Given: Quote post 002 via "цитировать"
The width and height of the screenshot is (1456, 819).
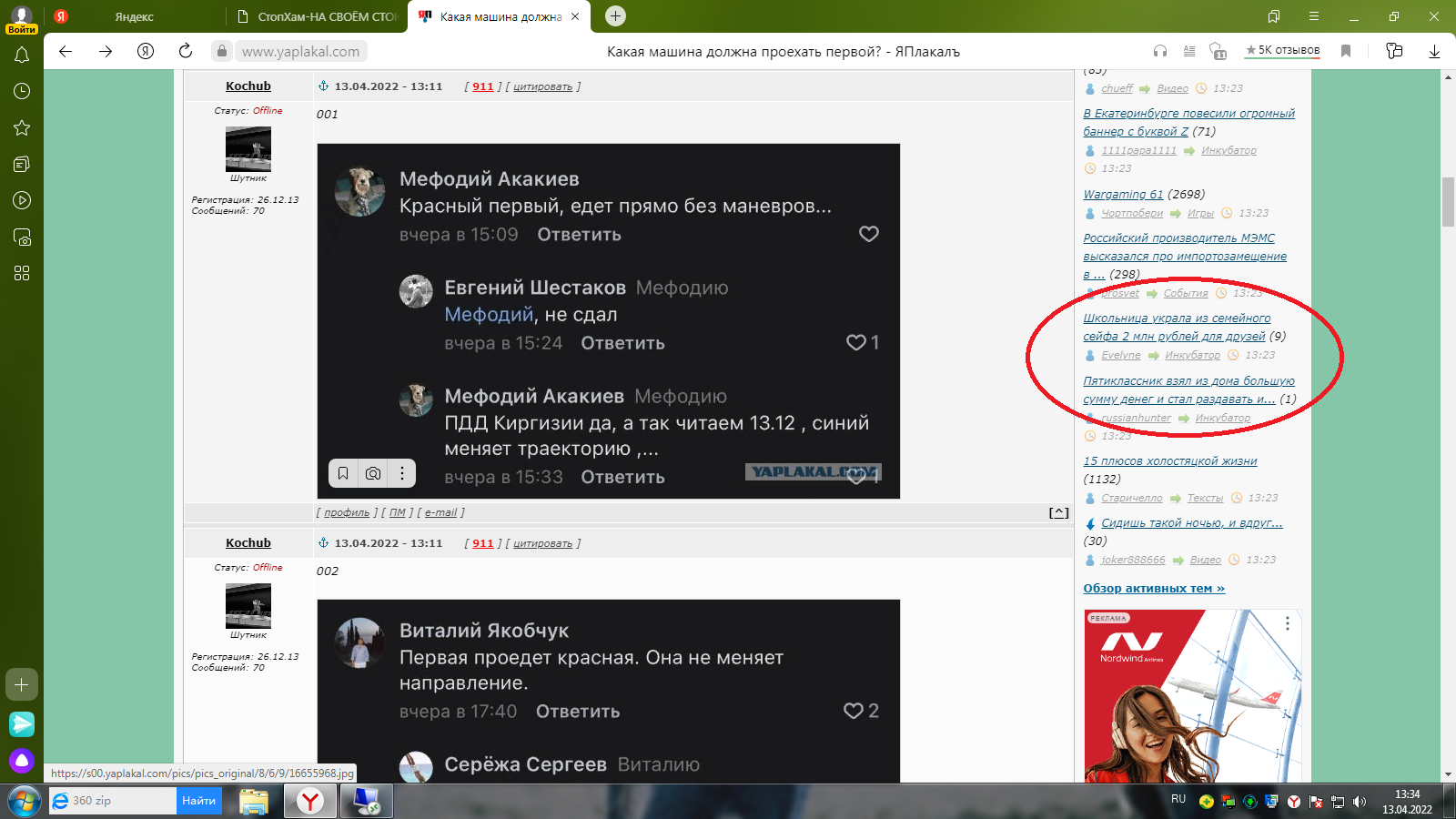Looking at the screenshot, I should tap(543, 544).
